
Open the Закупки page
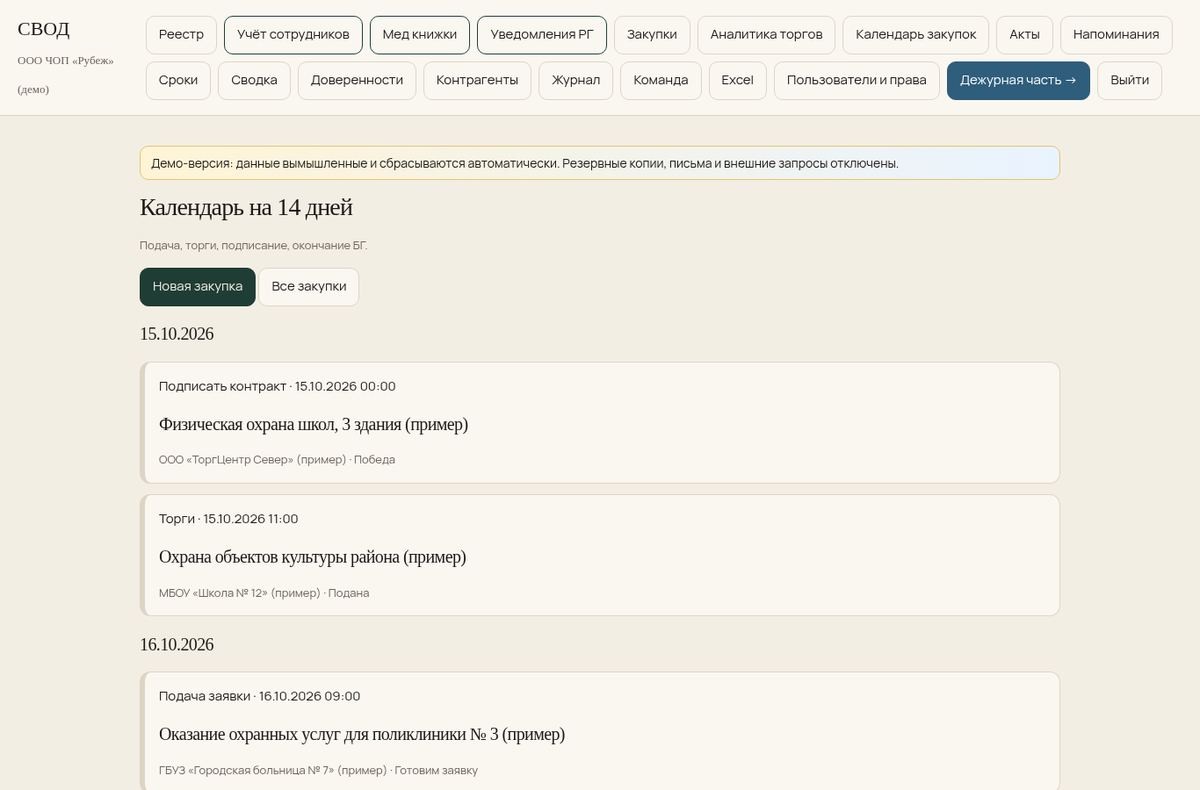(652, 35)
